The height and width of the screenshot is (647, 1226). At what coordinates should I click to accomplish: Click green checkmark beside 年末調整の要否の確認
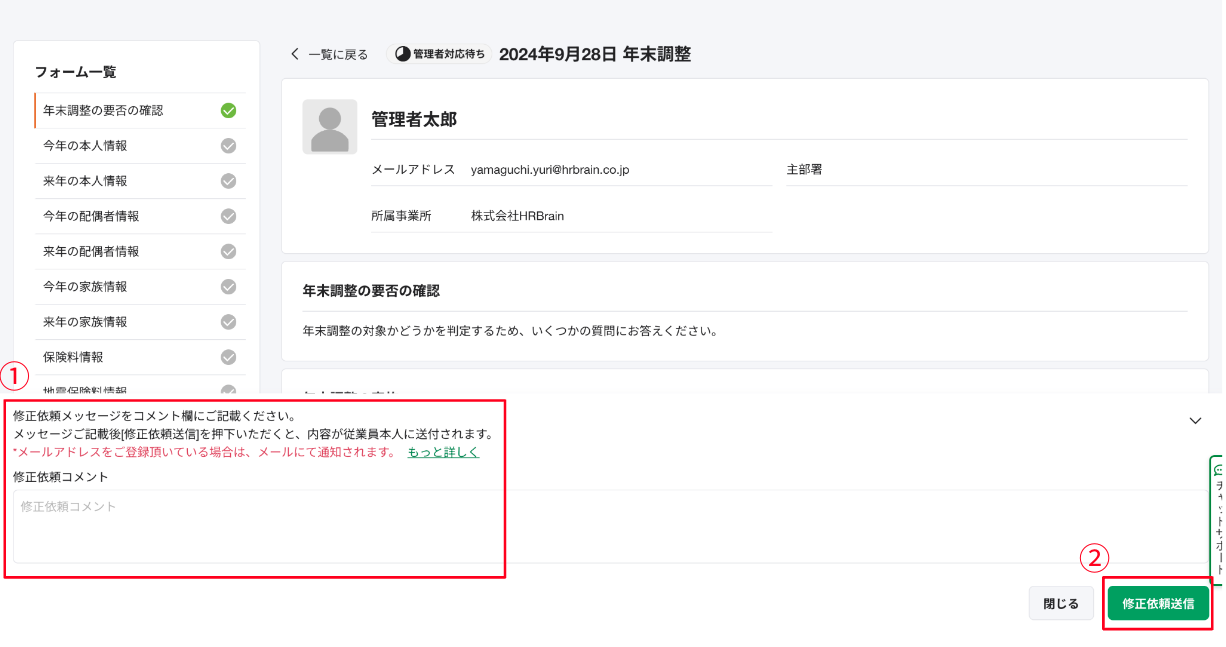[228, 110]
